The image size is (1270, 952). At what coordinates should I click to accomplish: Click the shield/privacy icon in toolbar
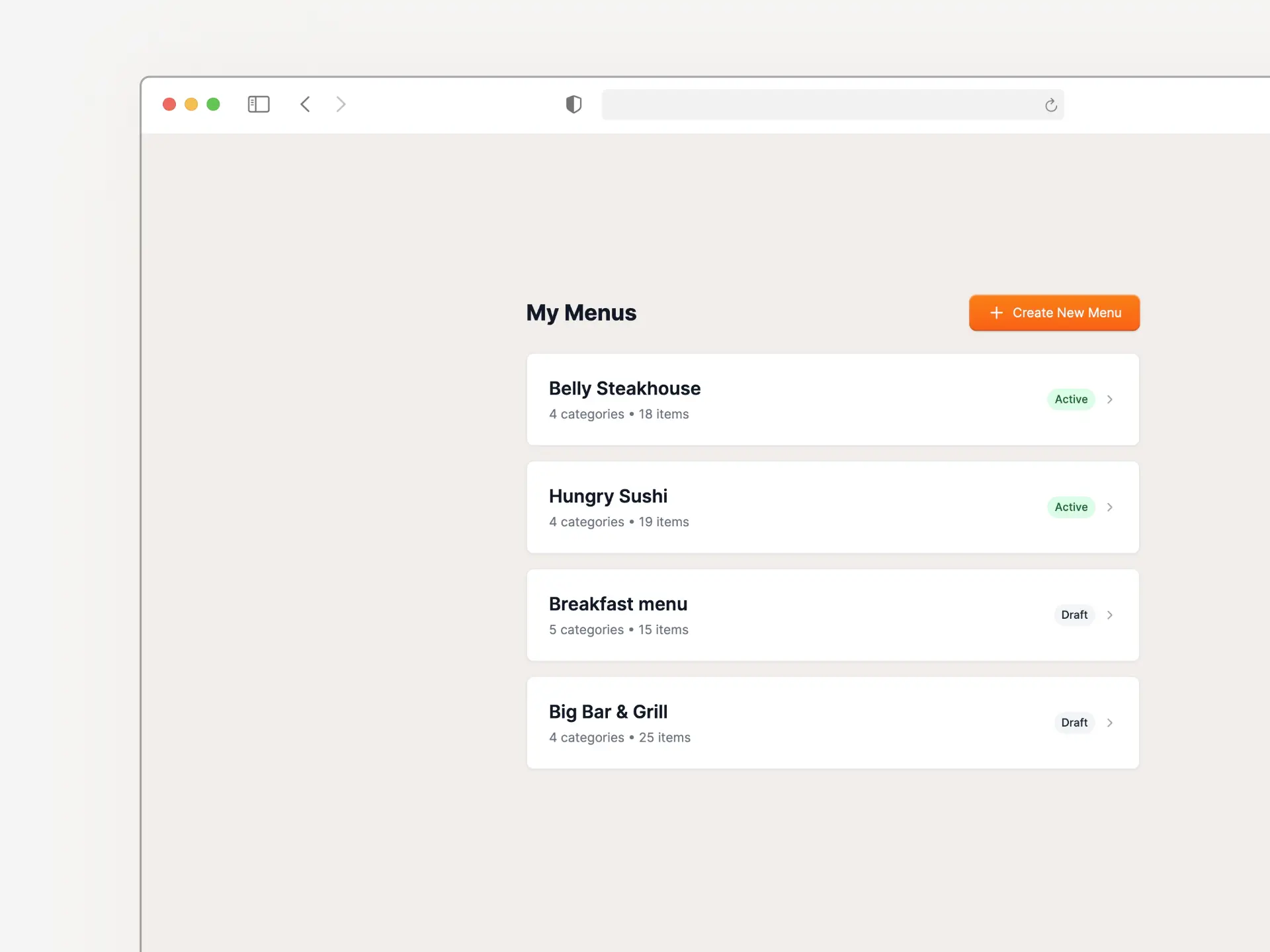(x=573, y=104)
